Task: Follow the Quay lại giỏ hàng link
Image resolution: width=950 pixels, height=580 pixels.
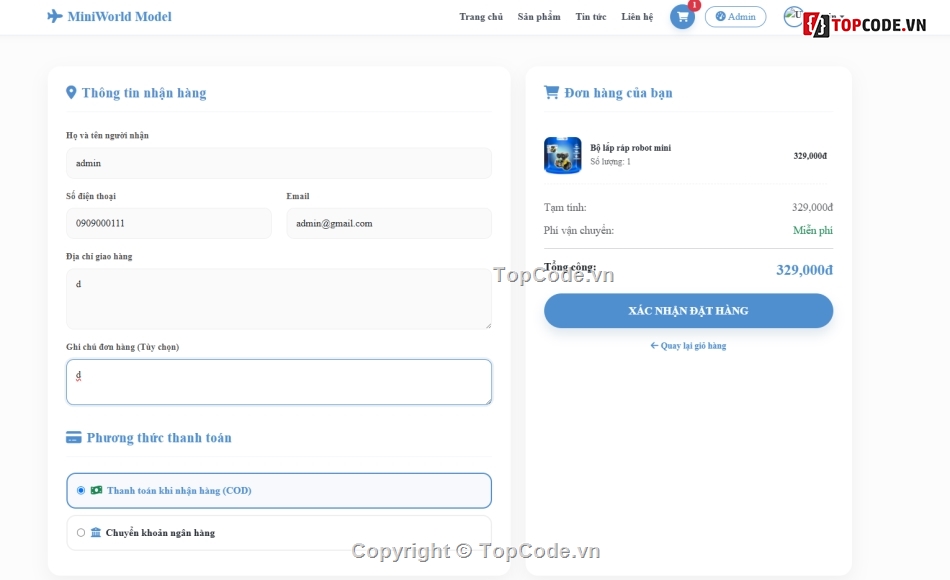Action: click(688, 345)
